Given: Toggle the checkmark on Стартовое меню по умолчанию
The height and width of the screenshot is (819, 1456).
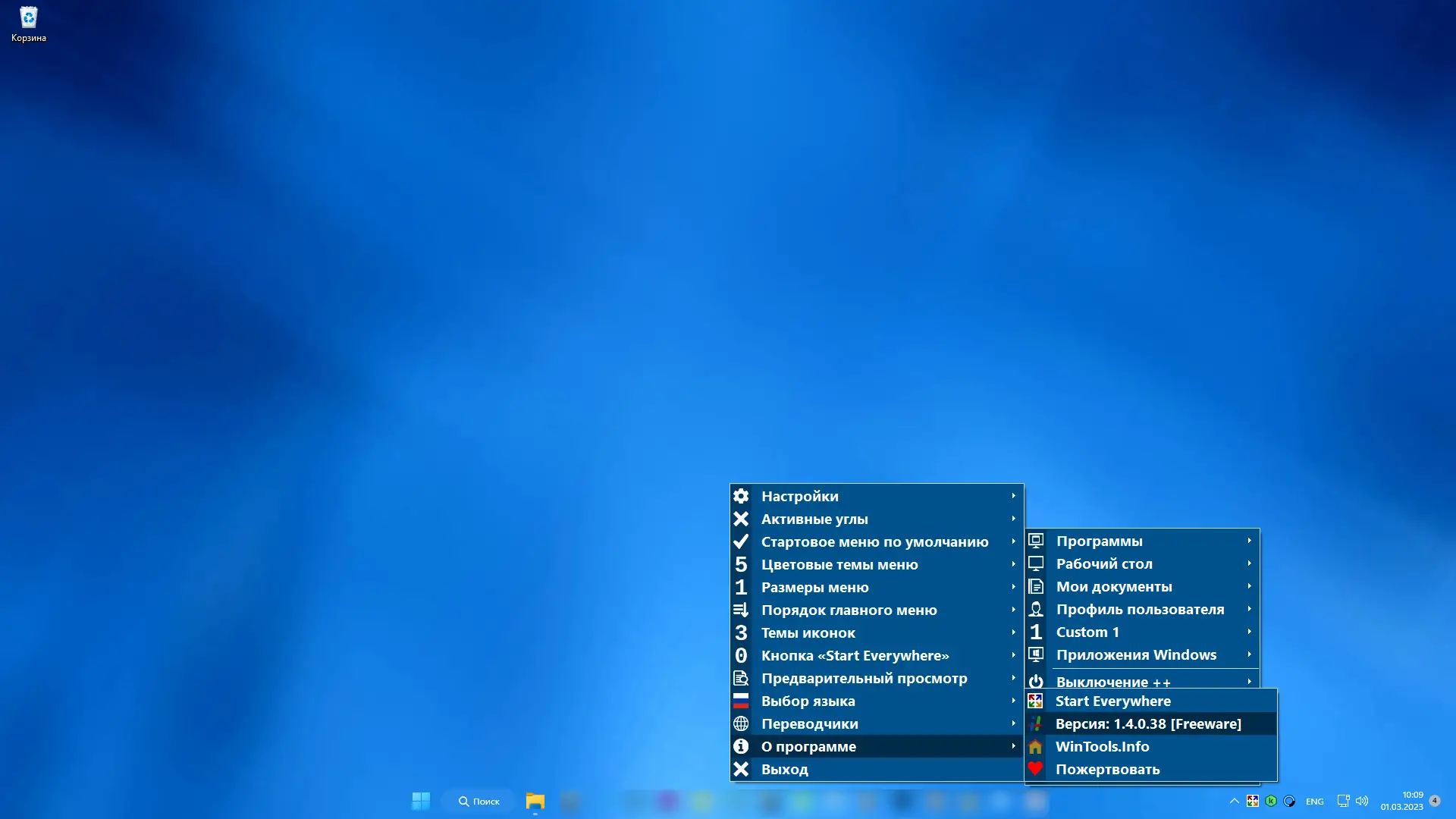Looking at the screenshot, I should (x=741, y=541).
